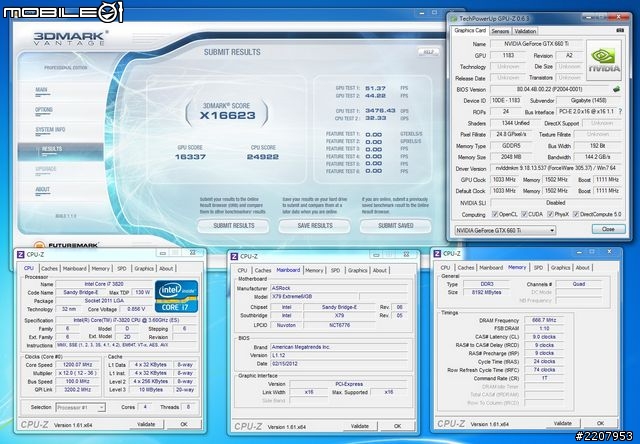640x444 pixels.
Task: Open Mainboard tab in the CPU-Z Memory window
Action: (491, 268)
